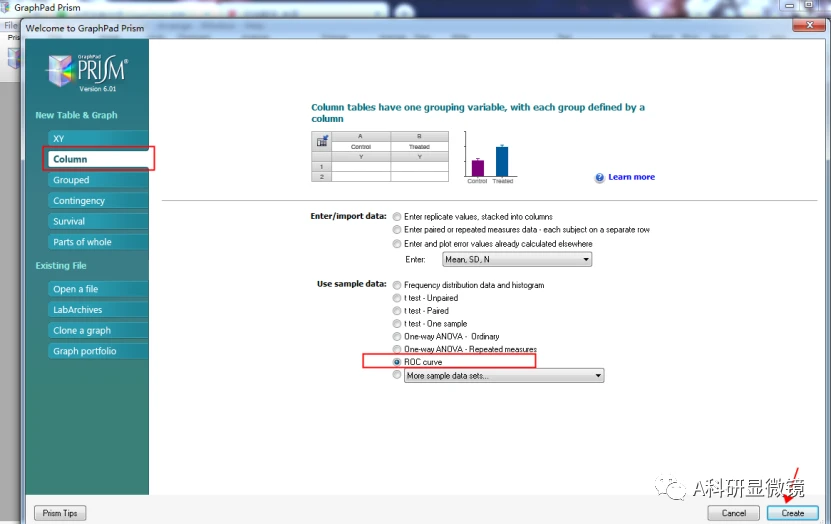Select One-way ANOVA - Ordinary sample data
831x524 pixels.
396,336
